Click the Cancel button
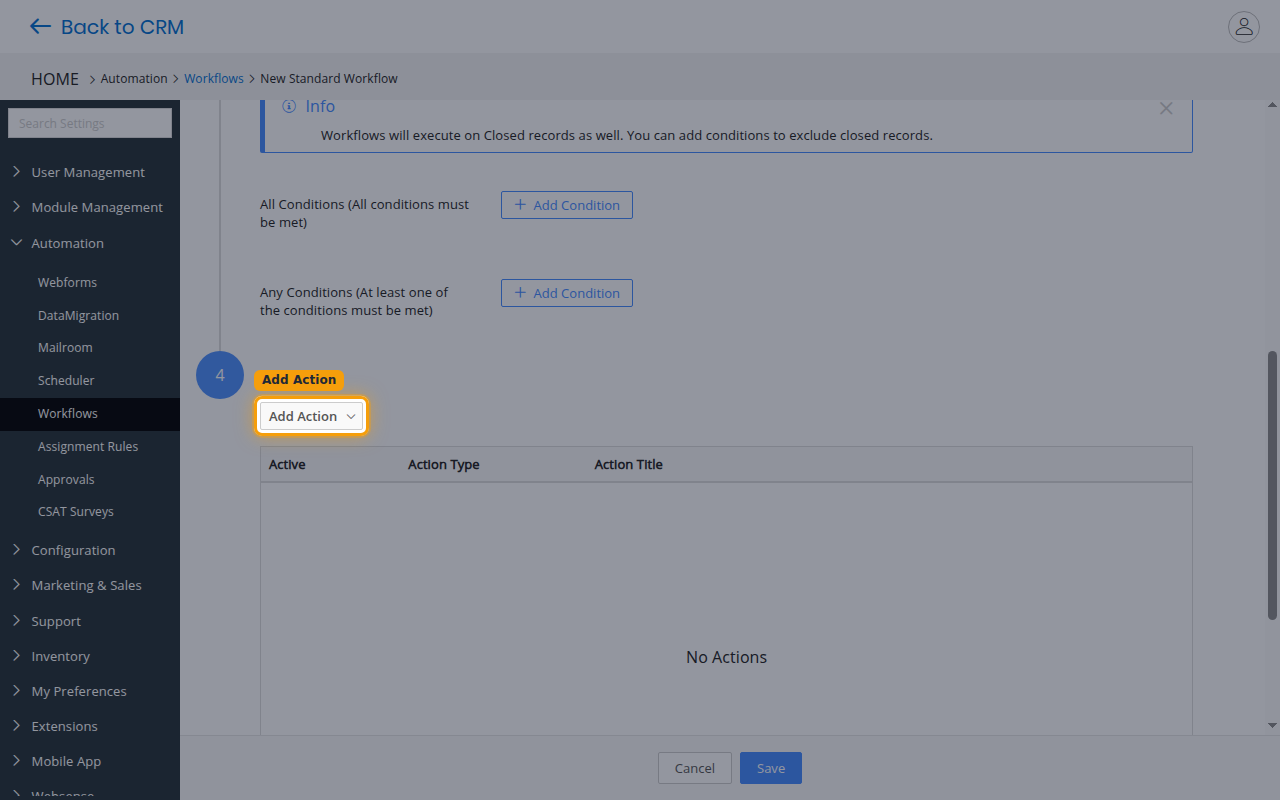Screen dimensions: 1280x800 point(695,768)
